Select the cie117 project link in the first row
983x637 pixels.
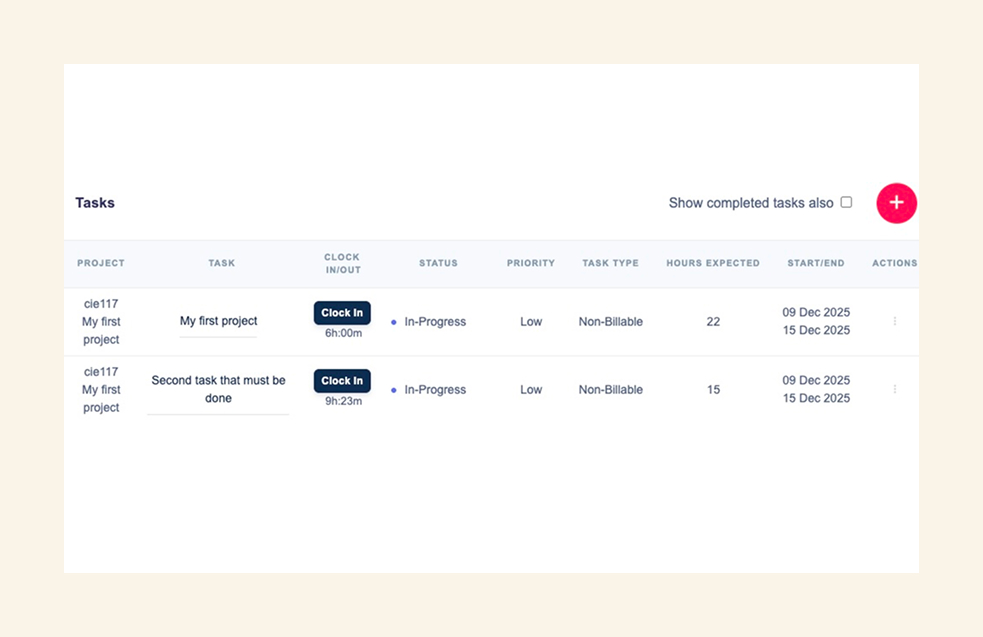(x=100, y=304)
